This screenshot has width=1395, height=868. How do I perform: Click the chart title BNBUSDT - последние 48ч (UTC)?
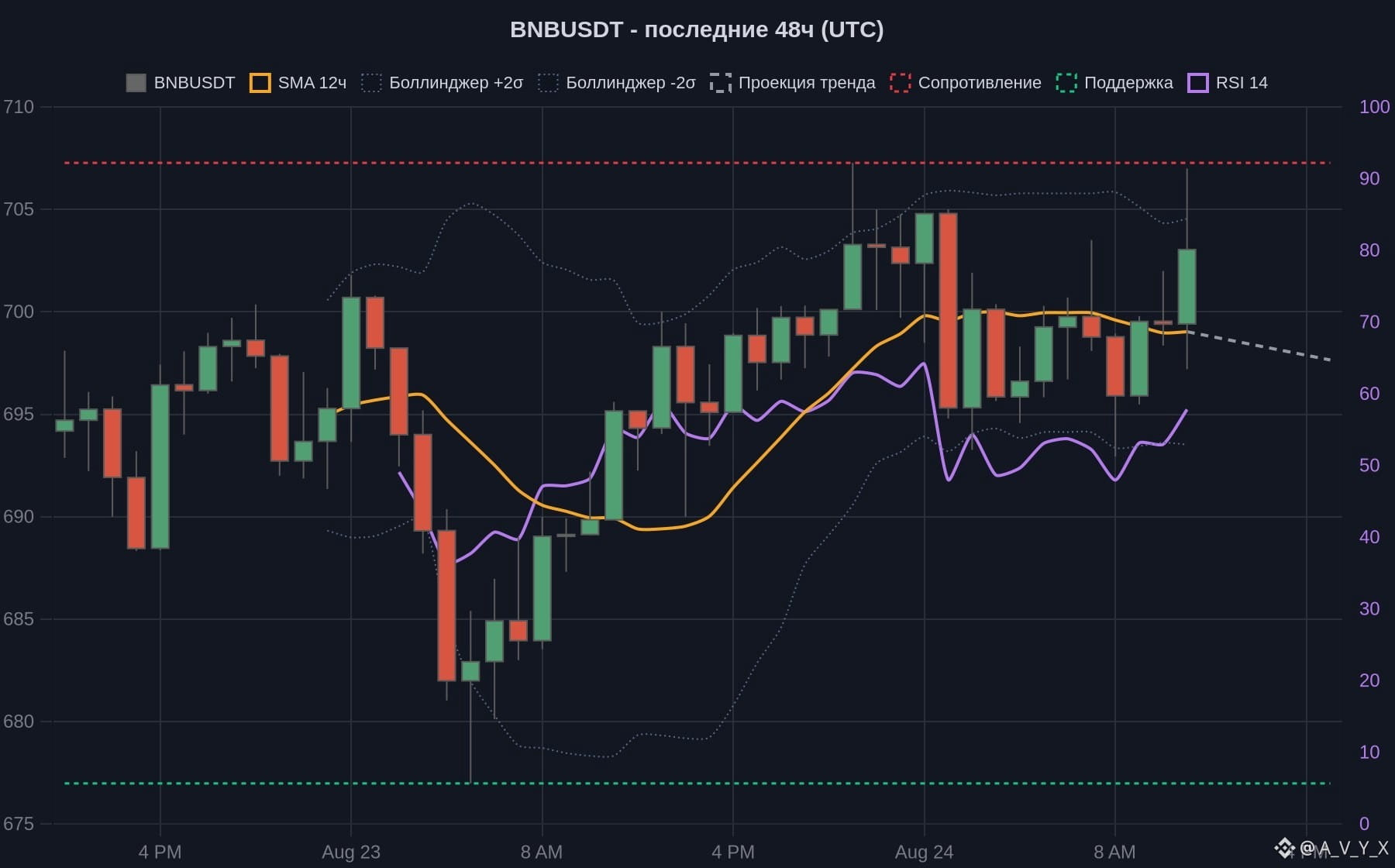click(697, 29)
